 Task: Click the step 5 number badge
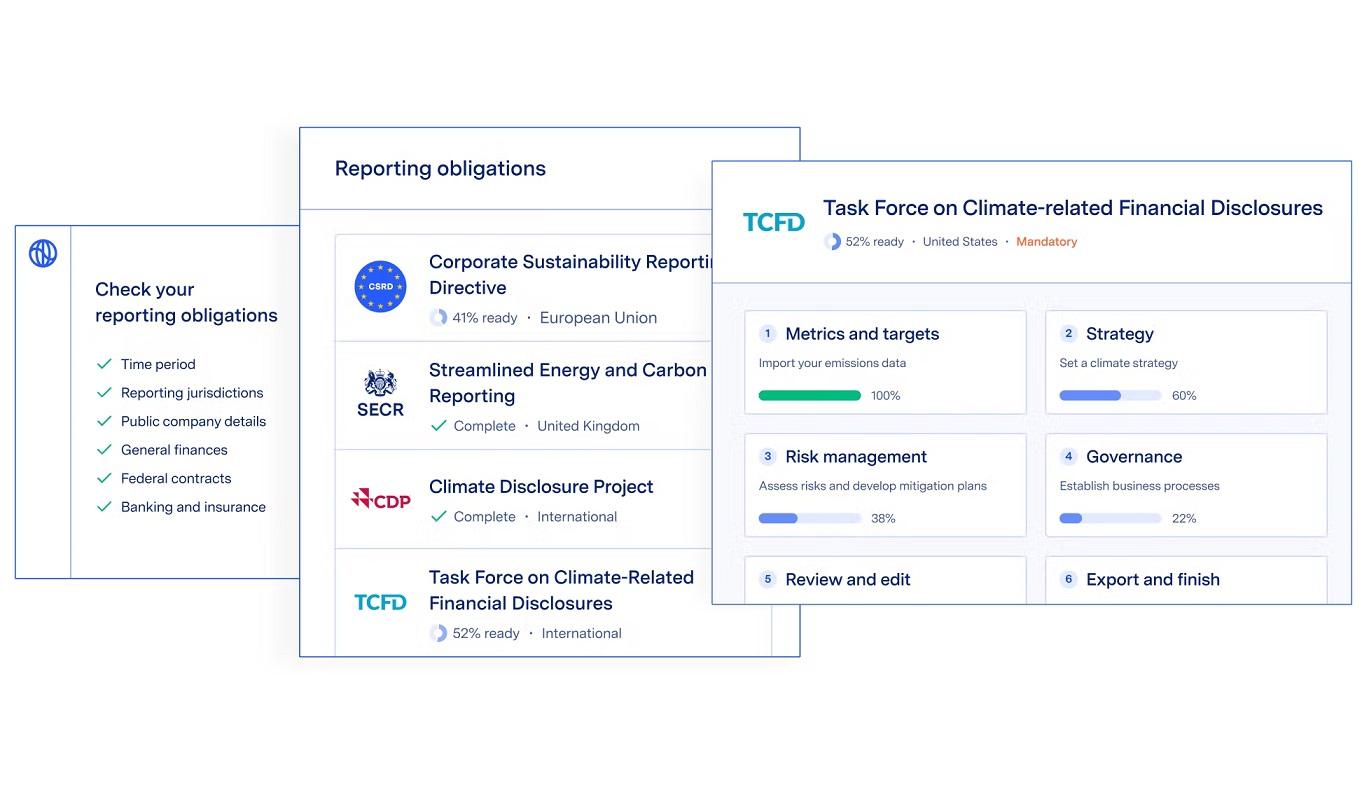click(767, 579)
